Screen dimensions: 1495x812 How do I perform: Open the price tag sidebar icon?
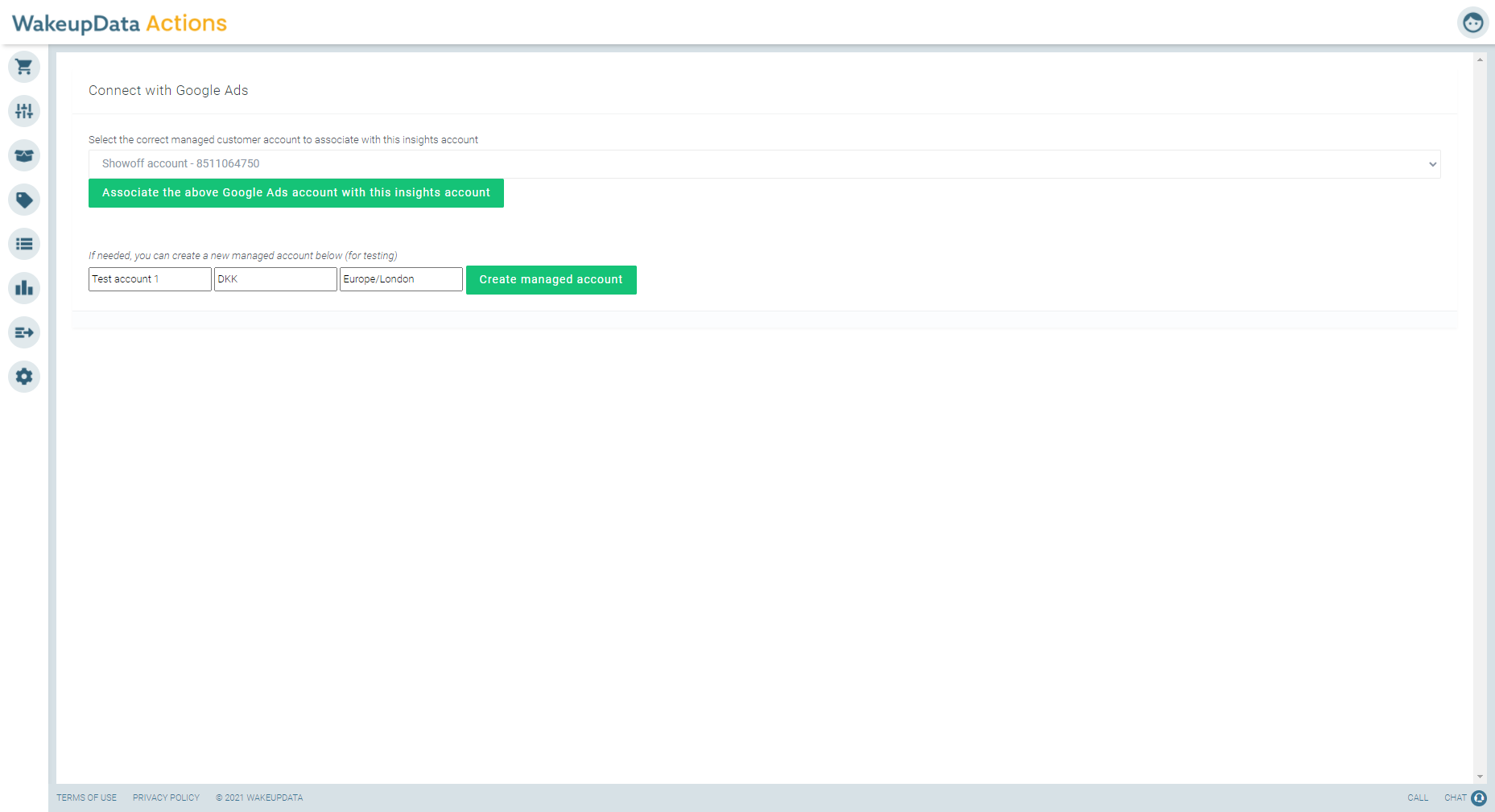tap(24, 200)
